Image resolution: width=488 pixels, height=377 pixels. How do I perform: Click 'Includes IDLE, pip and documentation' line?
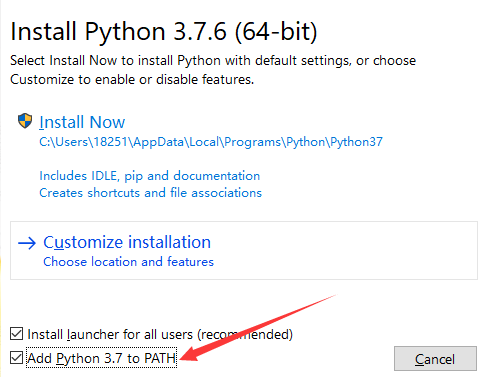[x=150, y=176]
